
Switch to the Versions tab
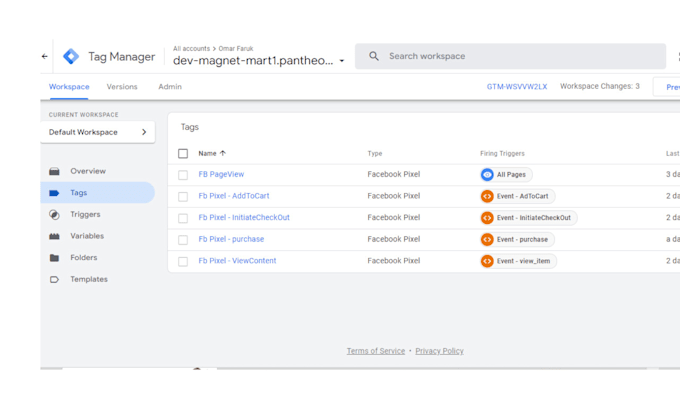pos(122,87)
